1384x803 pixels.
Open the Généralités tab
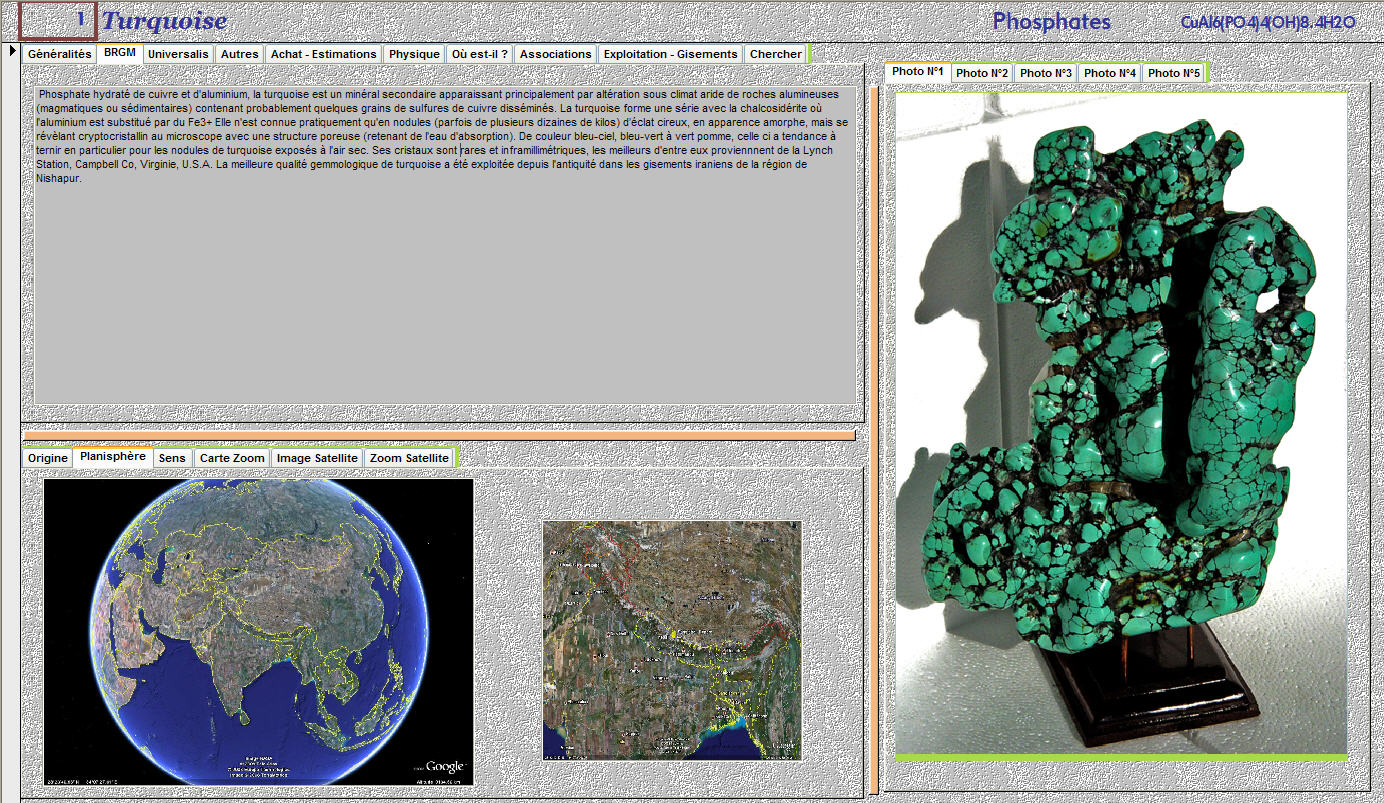tap(59, 54)
